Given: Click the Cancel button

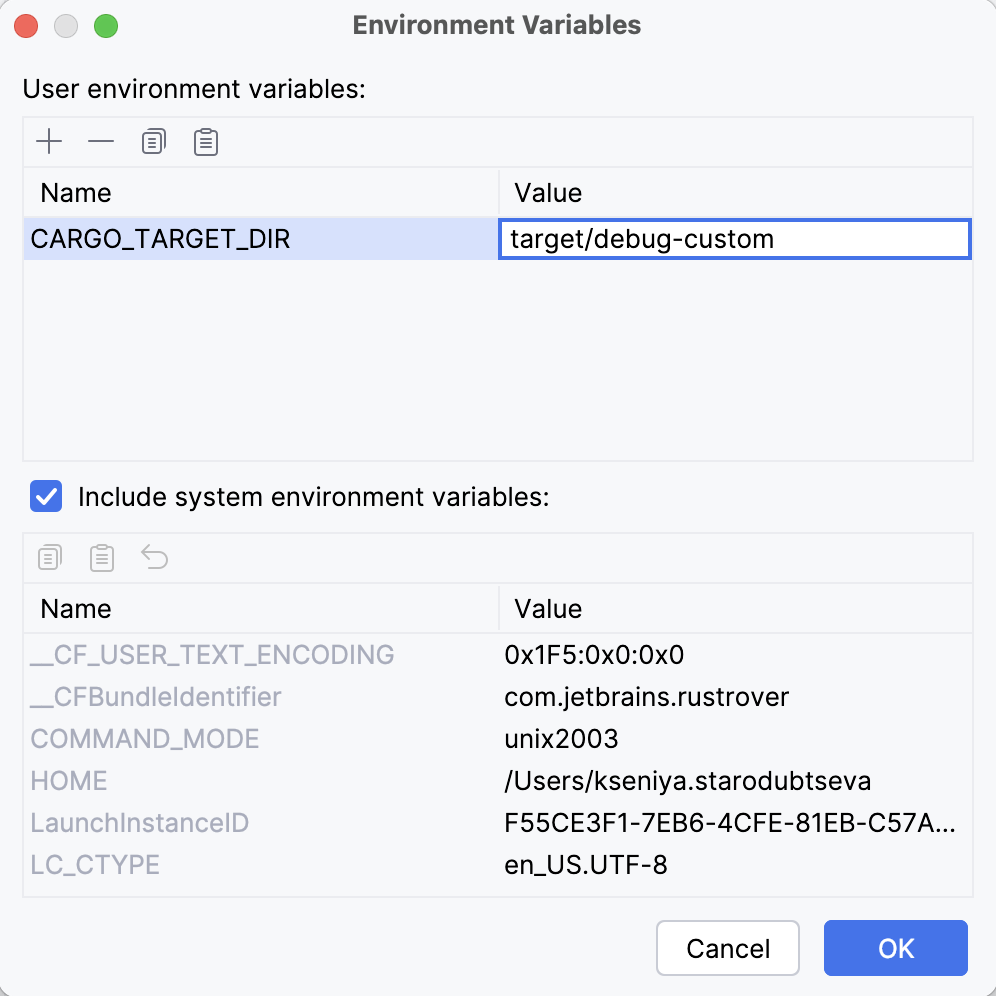Looking at the screenshot, I should (x=727, y=948).
